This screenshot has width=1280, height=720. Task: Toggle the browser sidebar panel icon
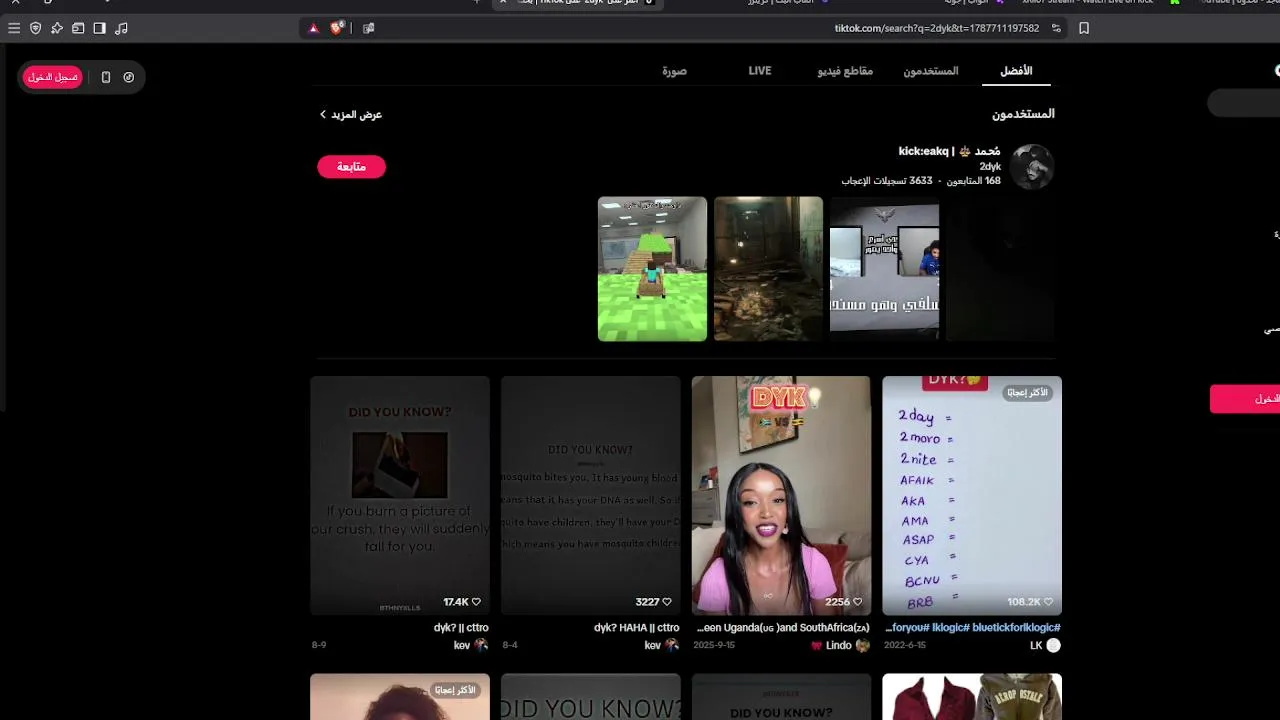[x=100, y=28]
